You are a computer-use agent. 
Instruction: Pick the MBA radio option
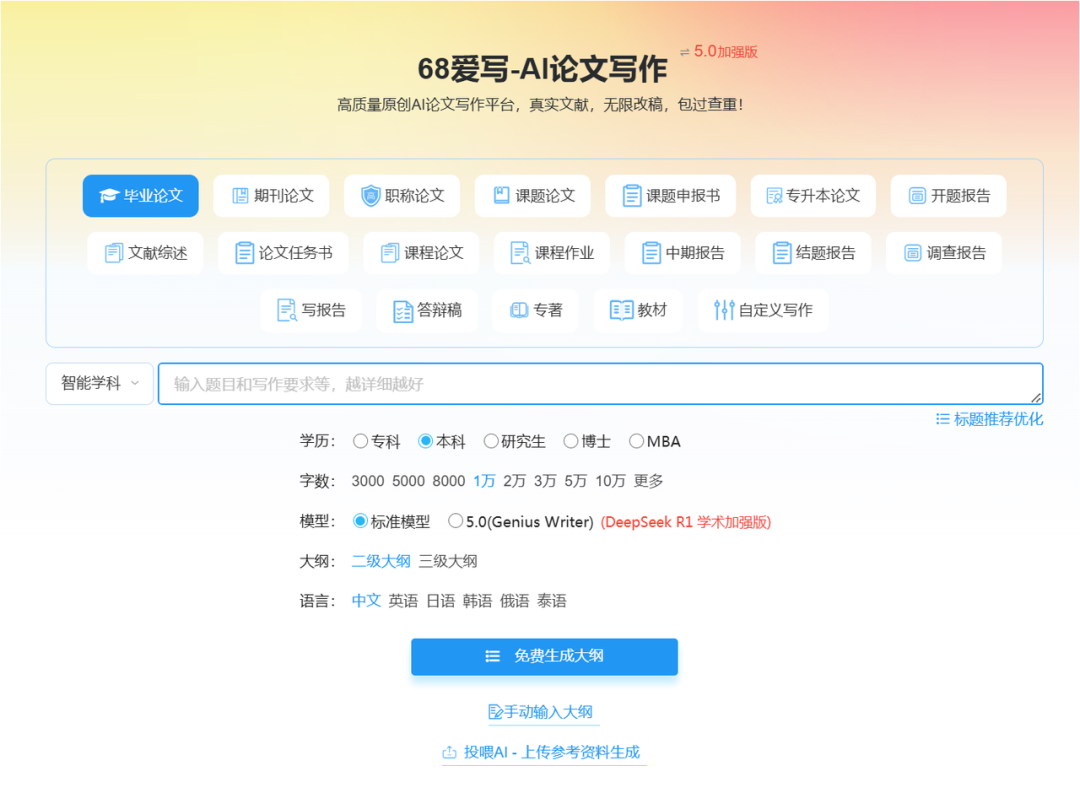[636, 441]
